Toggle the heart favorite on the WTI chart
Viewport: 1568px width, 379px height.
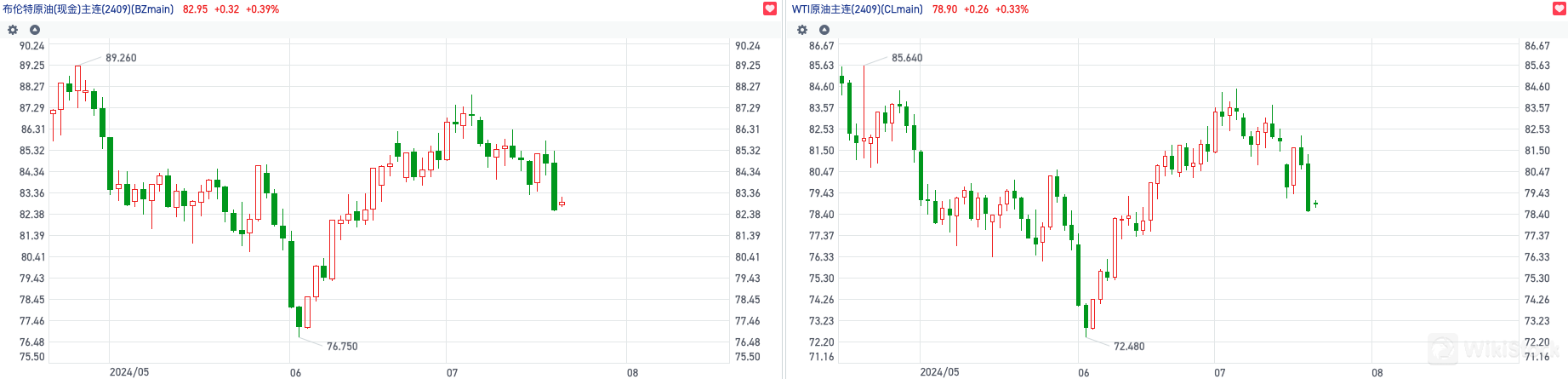tap(1559, 9)
